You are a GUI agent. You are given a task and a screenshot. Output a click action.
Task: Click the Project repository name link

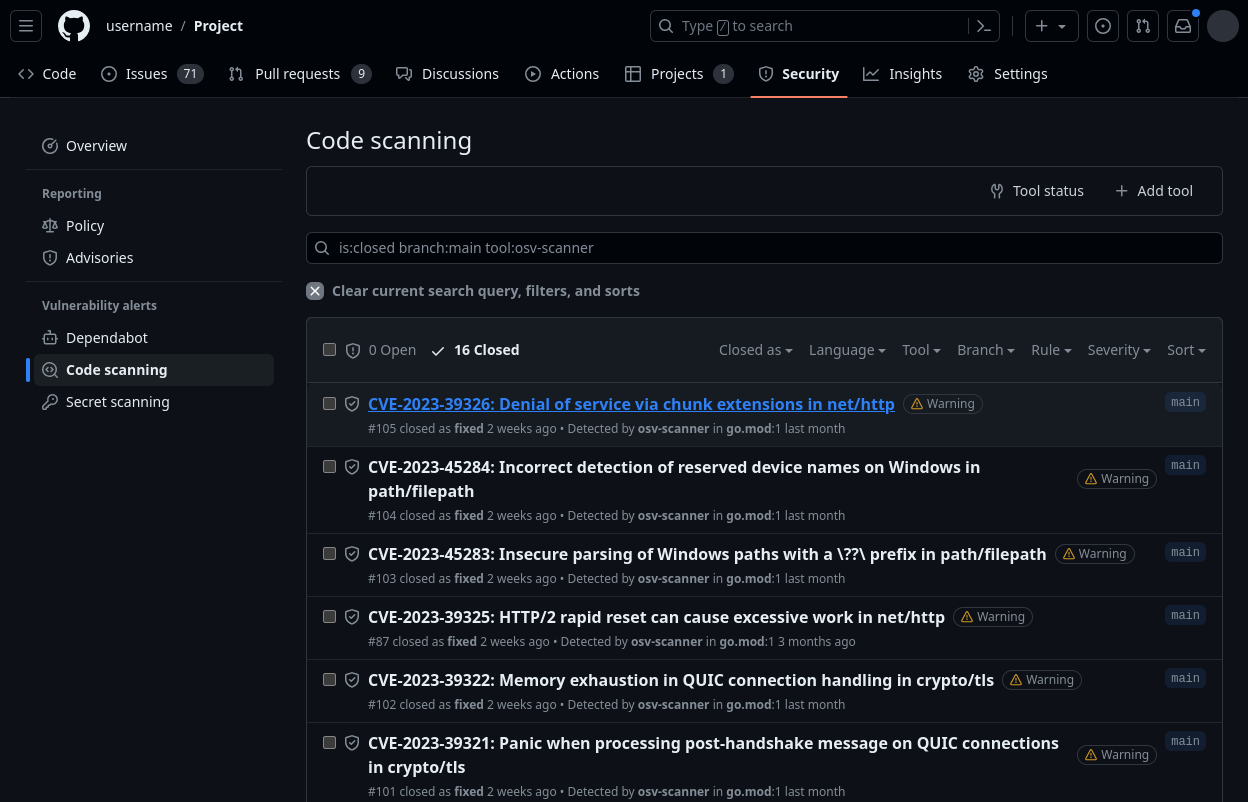pos(218,26)
